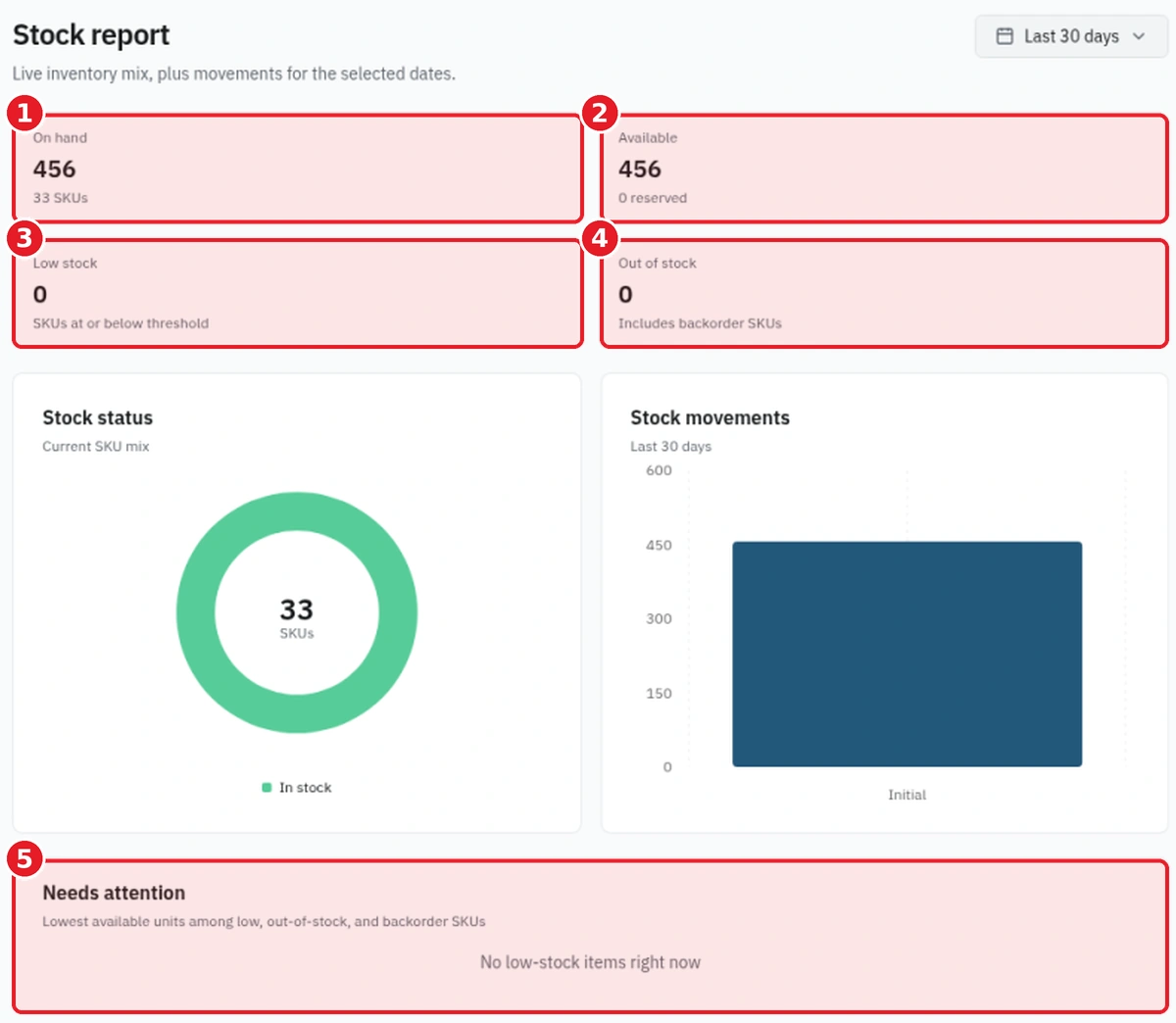The image size is (1176, 1023).
Task: Open the Last 30 days date range dropdown
Action: pyautogui.click(x=1071, y=36)
